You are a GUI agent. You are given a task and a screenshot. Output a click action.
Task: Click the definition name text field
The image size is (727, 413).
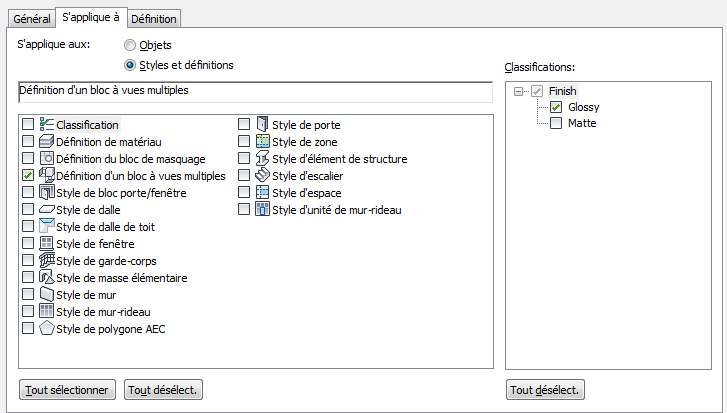[255, 92]
